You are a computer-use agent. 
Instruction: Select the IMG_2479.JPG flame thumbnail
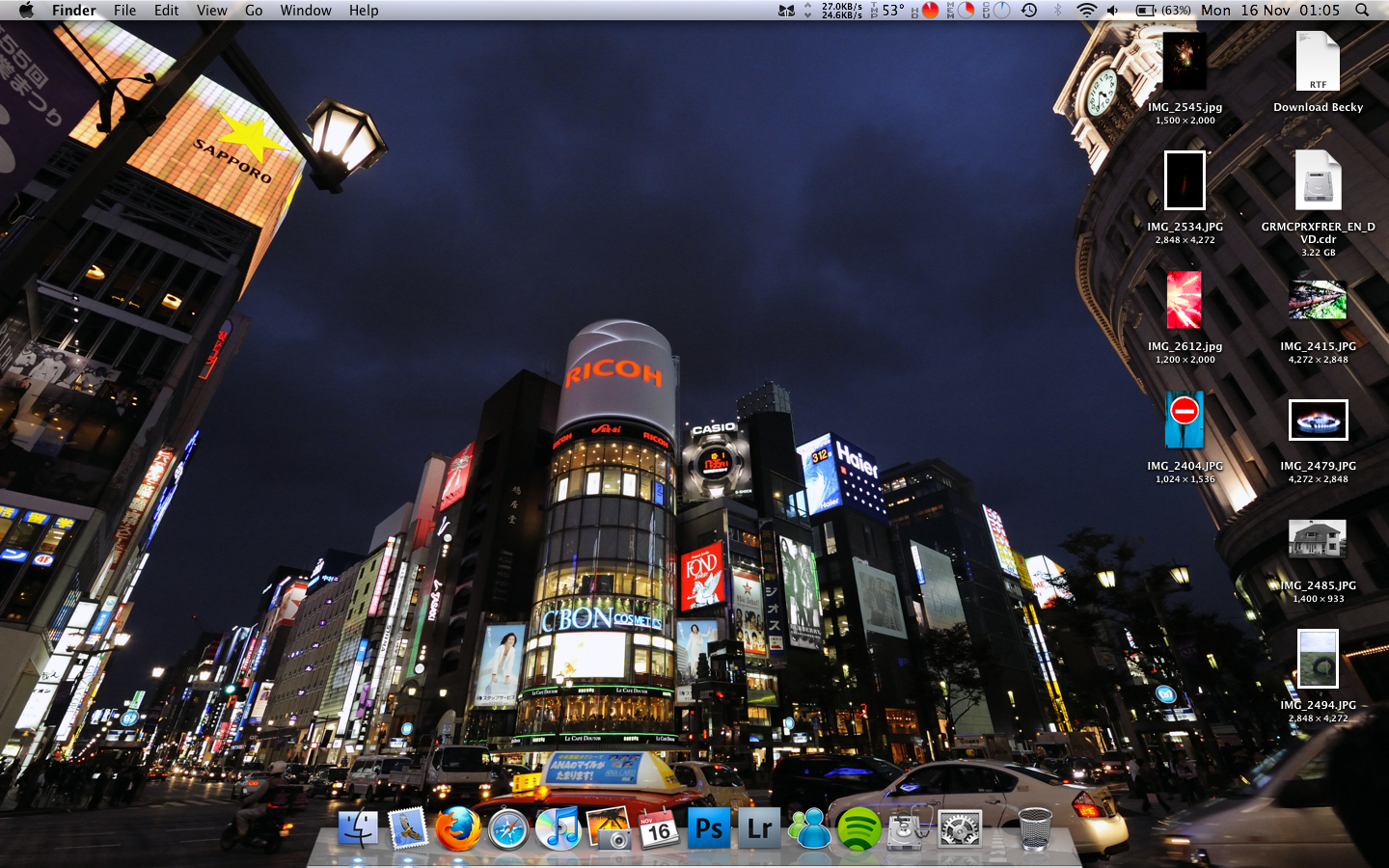tap(1318, 420)
